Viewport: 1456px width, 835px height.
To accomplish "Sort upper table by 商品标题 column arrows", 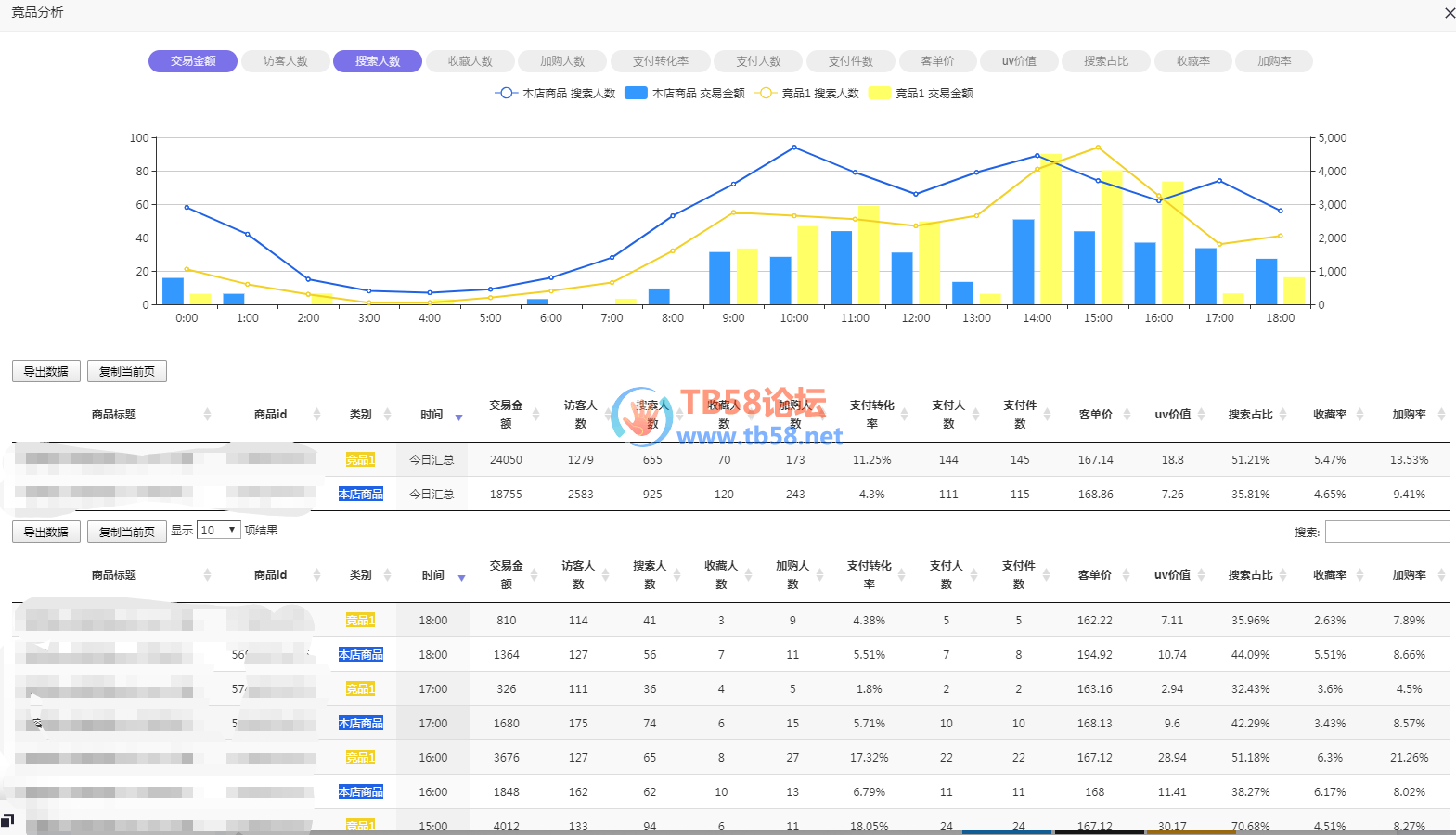I will tap(207, 415).
